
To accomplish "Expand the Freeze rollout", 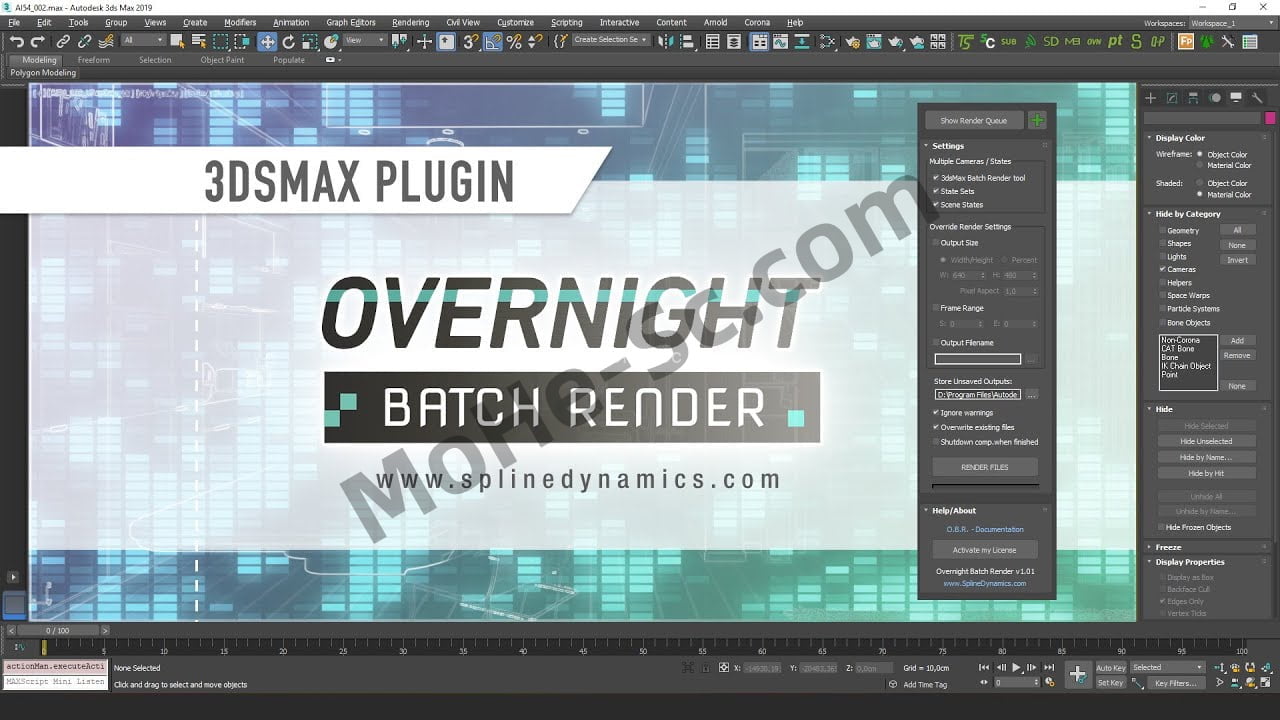I will (1168, 547).
